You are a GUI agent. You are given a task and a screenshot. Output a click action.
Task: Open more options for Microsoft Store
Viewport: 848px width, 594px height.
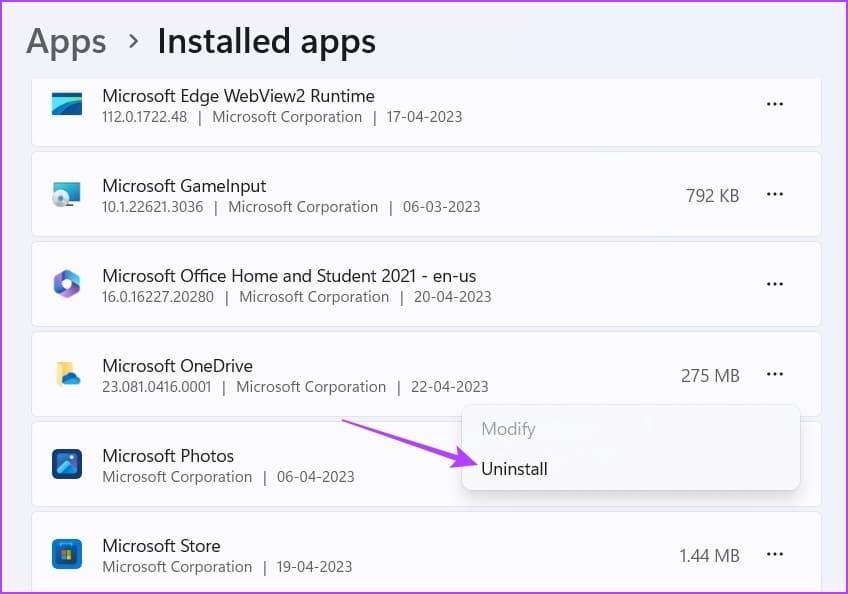774,554
